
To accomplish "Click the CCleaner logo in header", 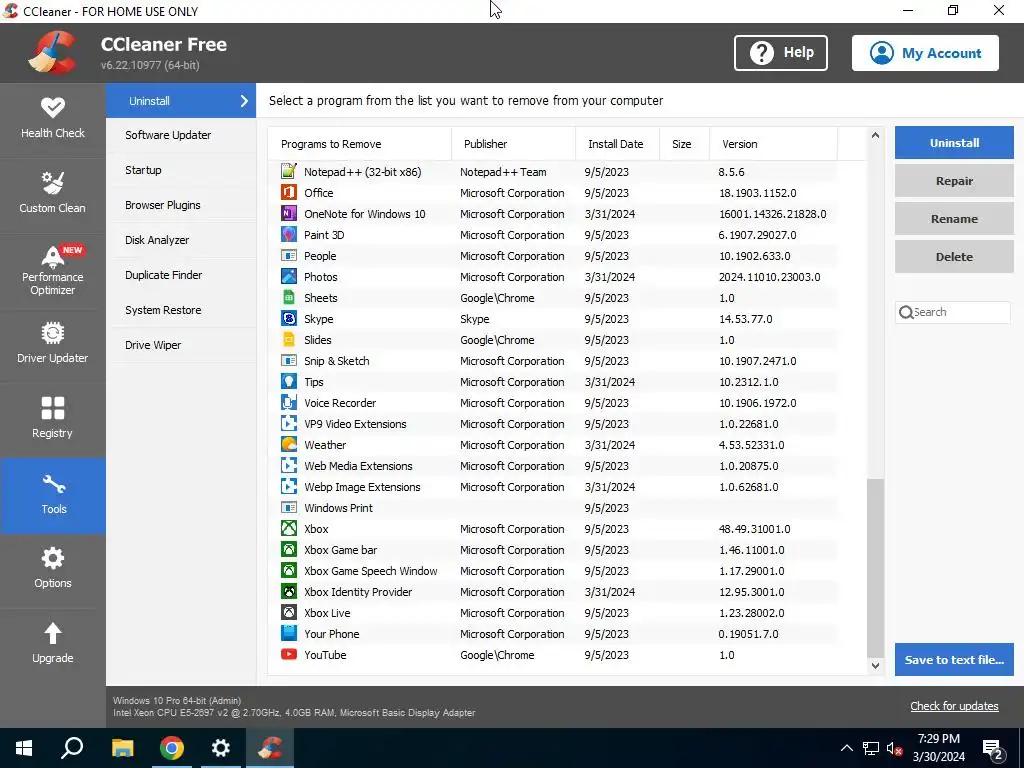I will click(x=52, y=52).
